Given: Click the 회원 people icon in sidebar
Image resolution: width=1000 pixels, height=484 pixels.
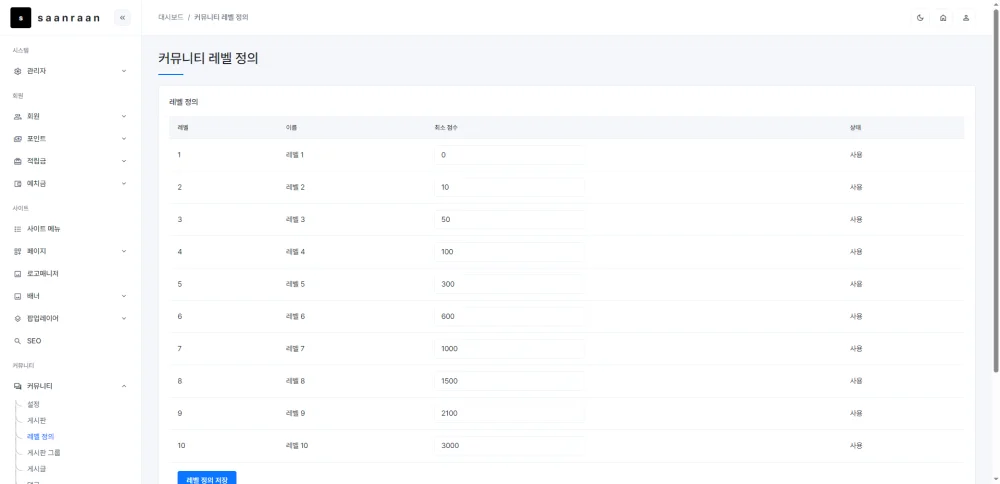Looking at the screenshot, I should tap(18, 117).
